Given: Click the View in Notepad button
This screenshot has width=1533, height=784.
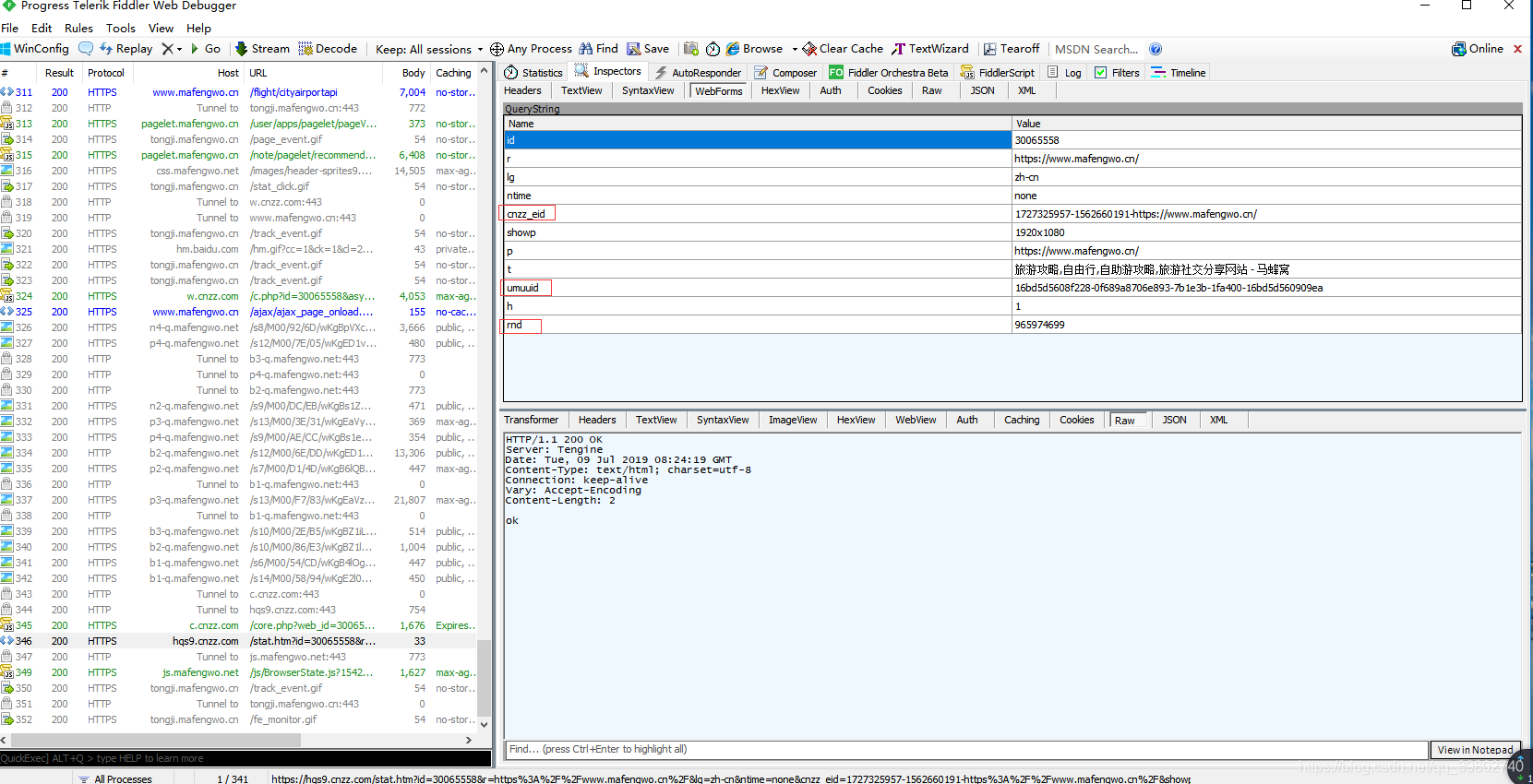Looking at the screenshot, I should point(1475,750).
